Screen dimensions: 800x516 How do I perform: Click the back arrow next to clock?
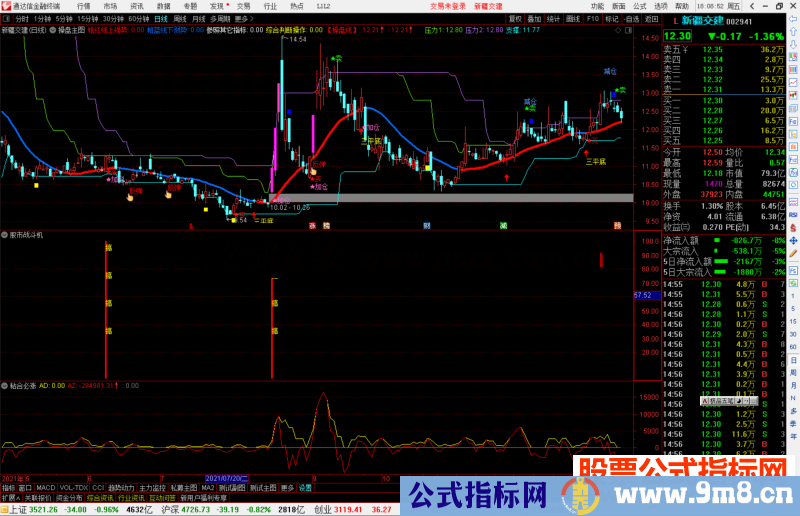[752, 6]
